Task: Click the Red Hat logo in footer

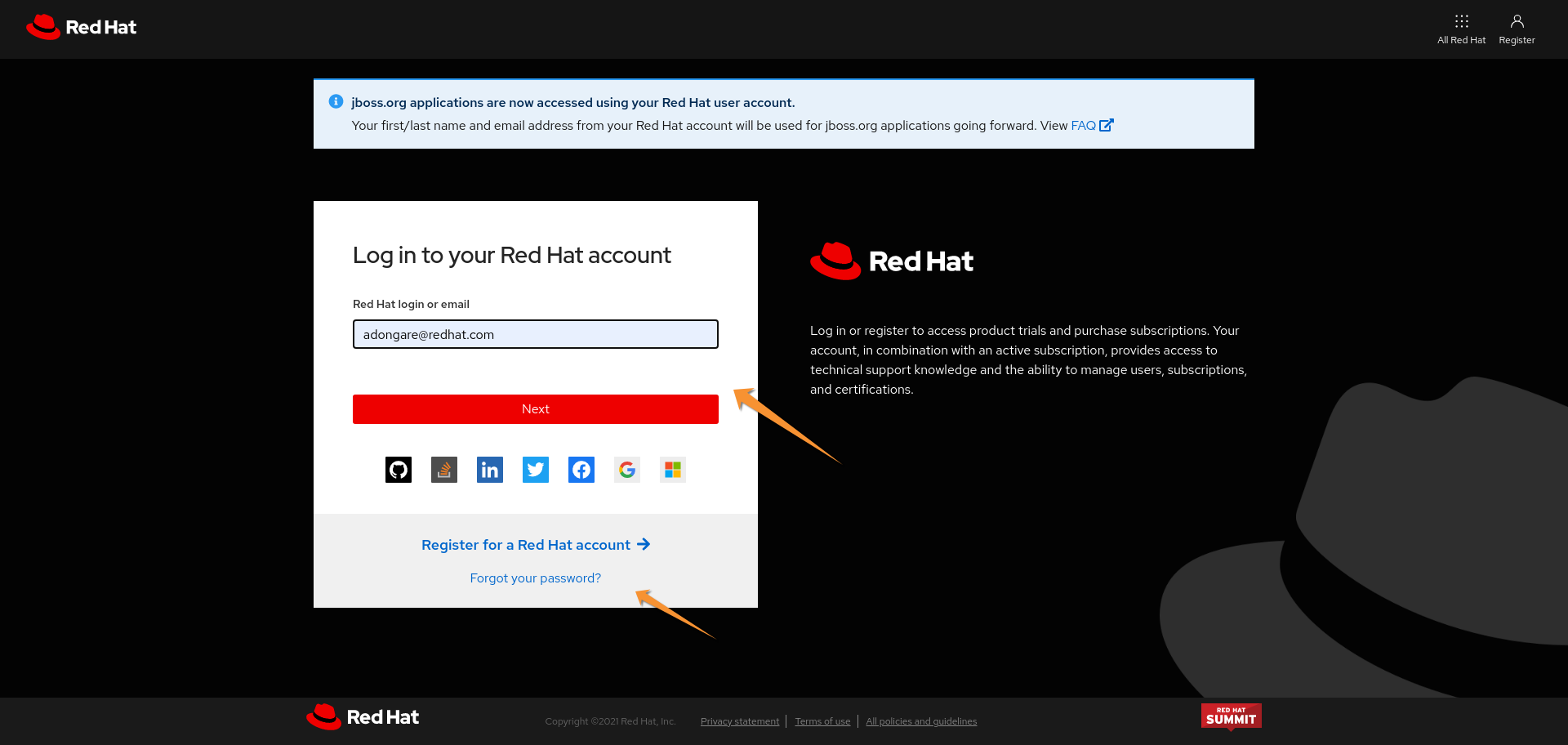Action: (x=363, y=716)
